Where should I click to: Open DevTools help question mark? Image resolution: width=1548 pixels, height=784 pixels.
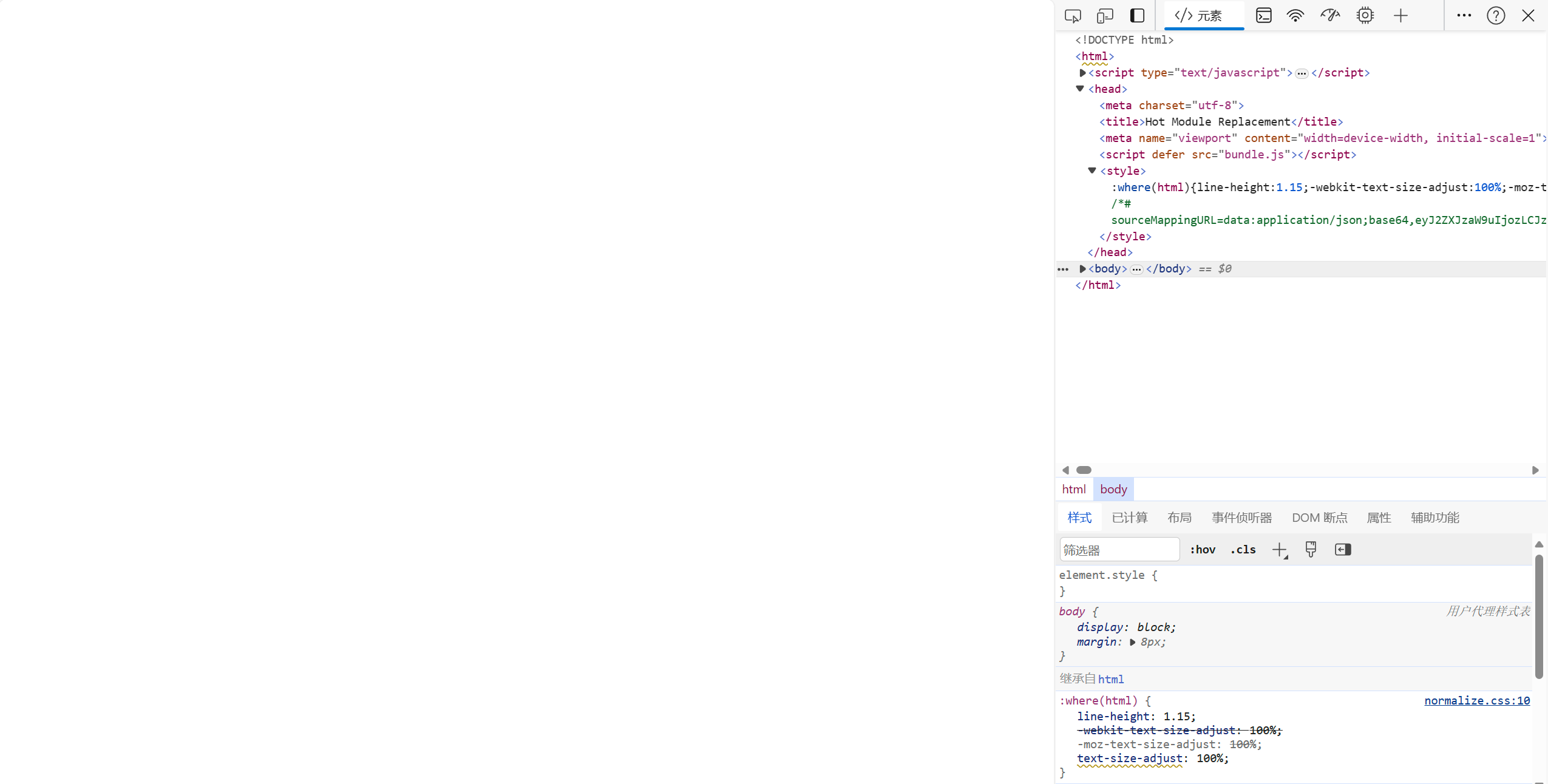pyautogui.click(x=1496, y=16)
